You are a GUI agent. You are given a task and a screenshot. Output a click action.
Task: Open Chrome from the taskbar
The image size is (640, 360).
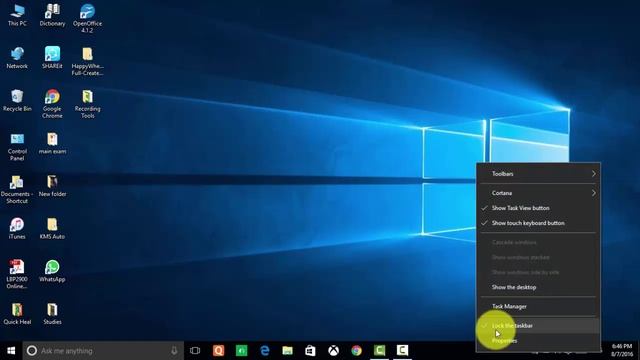[356, 350]
